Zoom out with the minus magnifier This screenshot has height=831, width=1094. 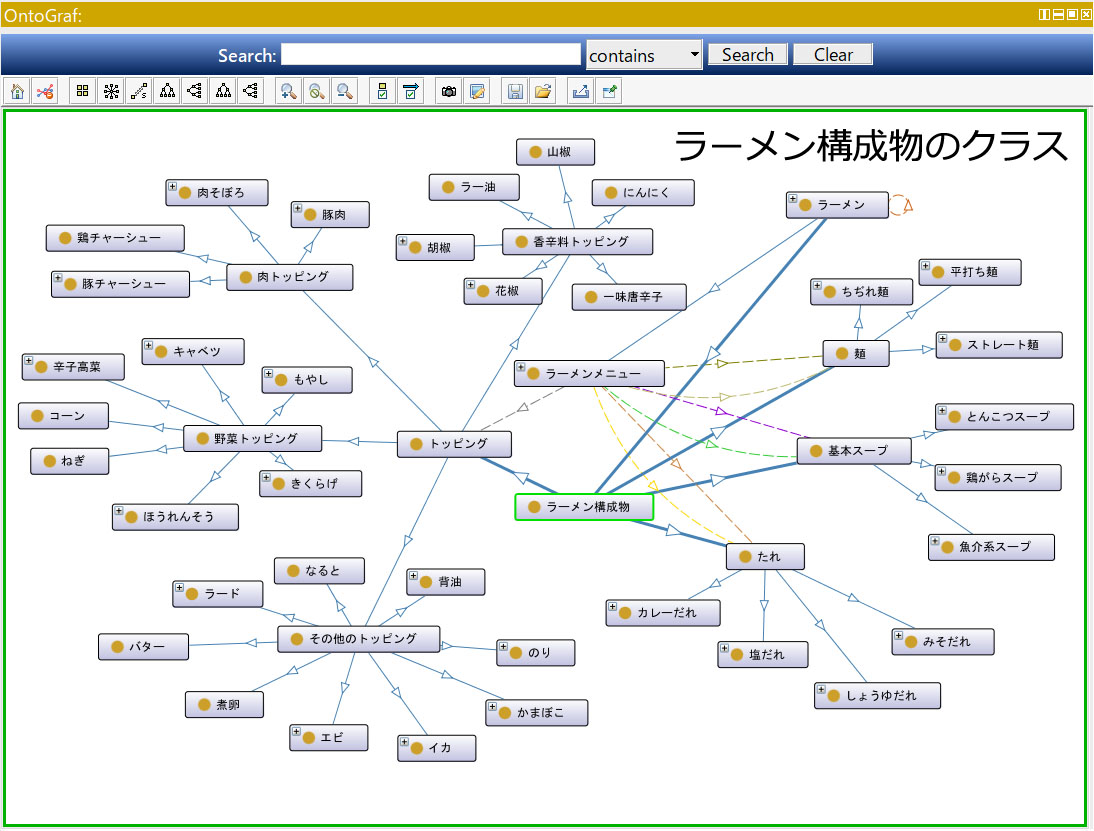coord(345,91)
